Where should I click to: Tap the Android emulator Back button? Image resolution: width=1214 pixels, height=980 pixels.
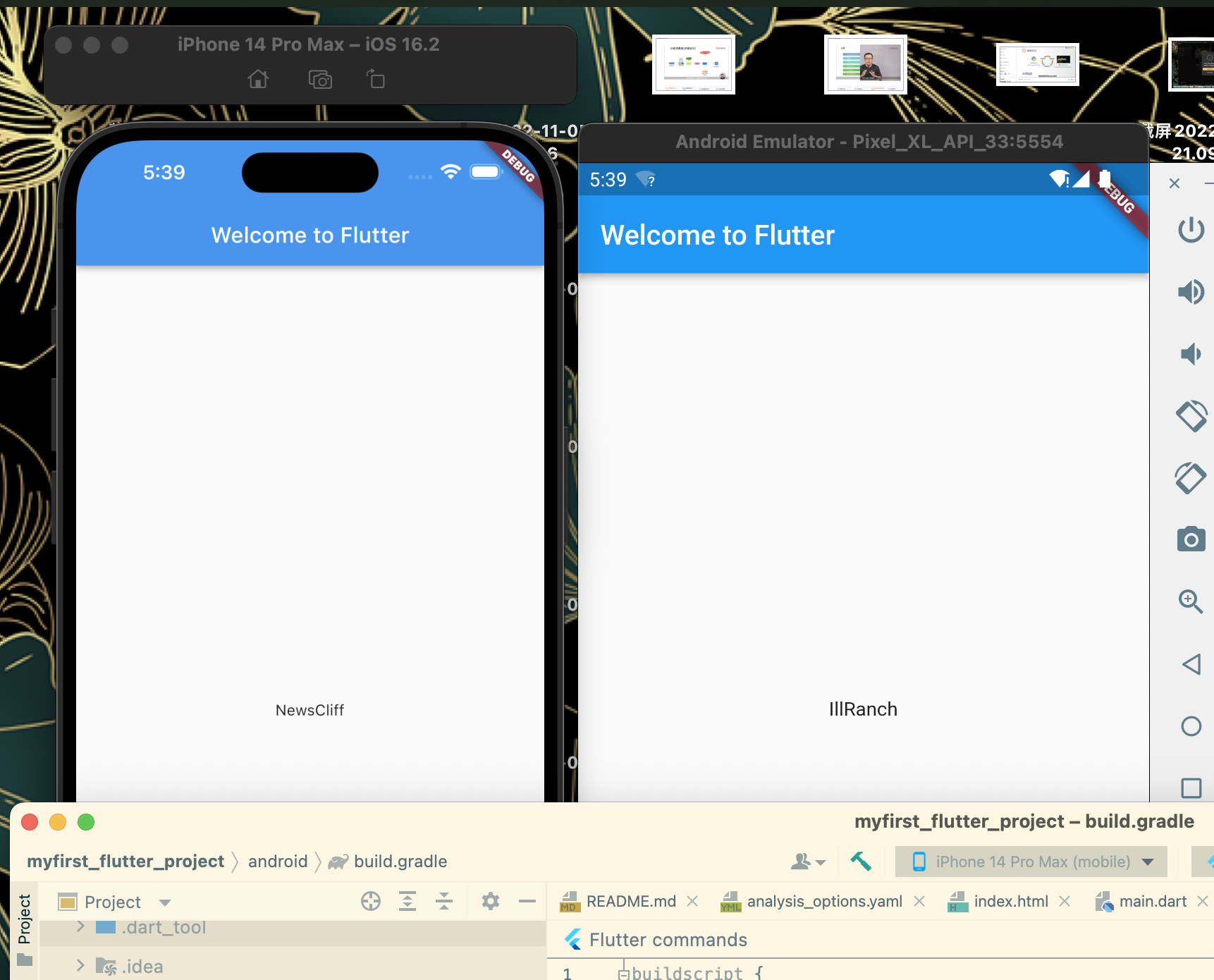tap(1191, 664)
